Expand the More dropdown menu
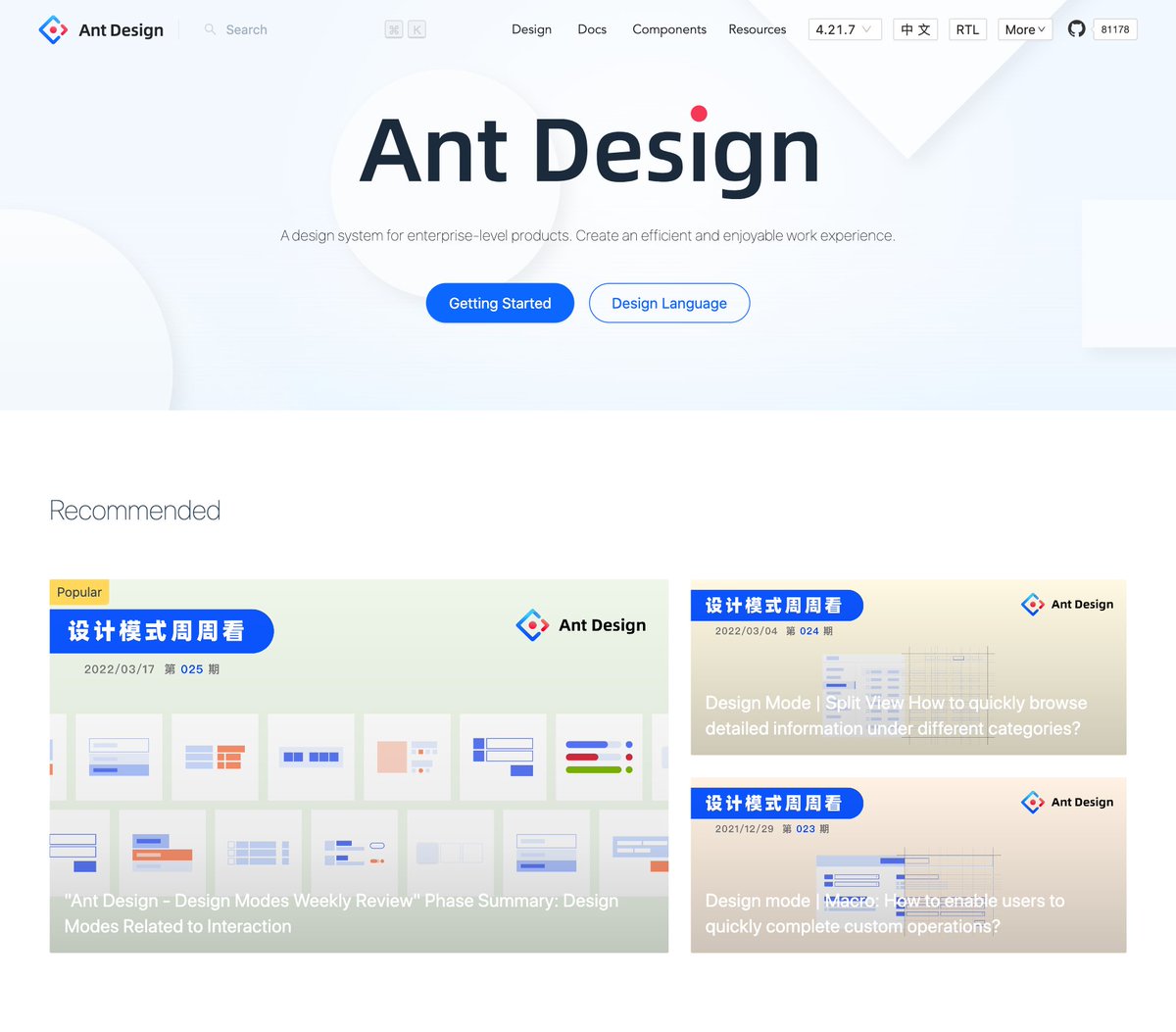Screen dimensions: 1176x1032 [x=1025, y=29]
